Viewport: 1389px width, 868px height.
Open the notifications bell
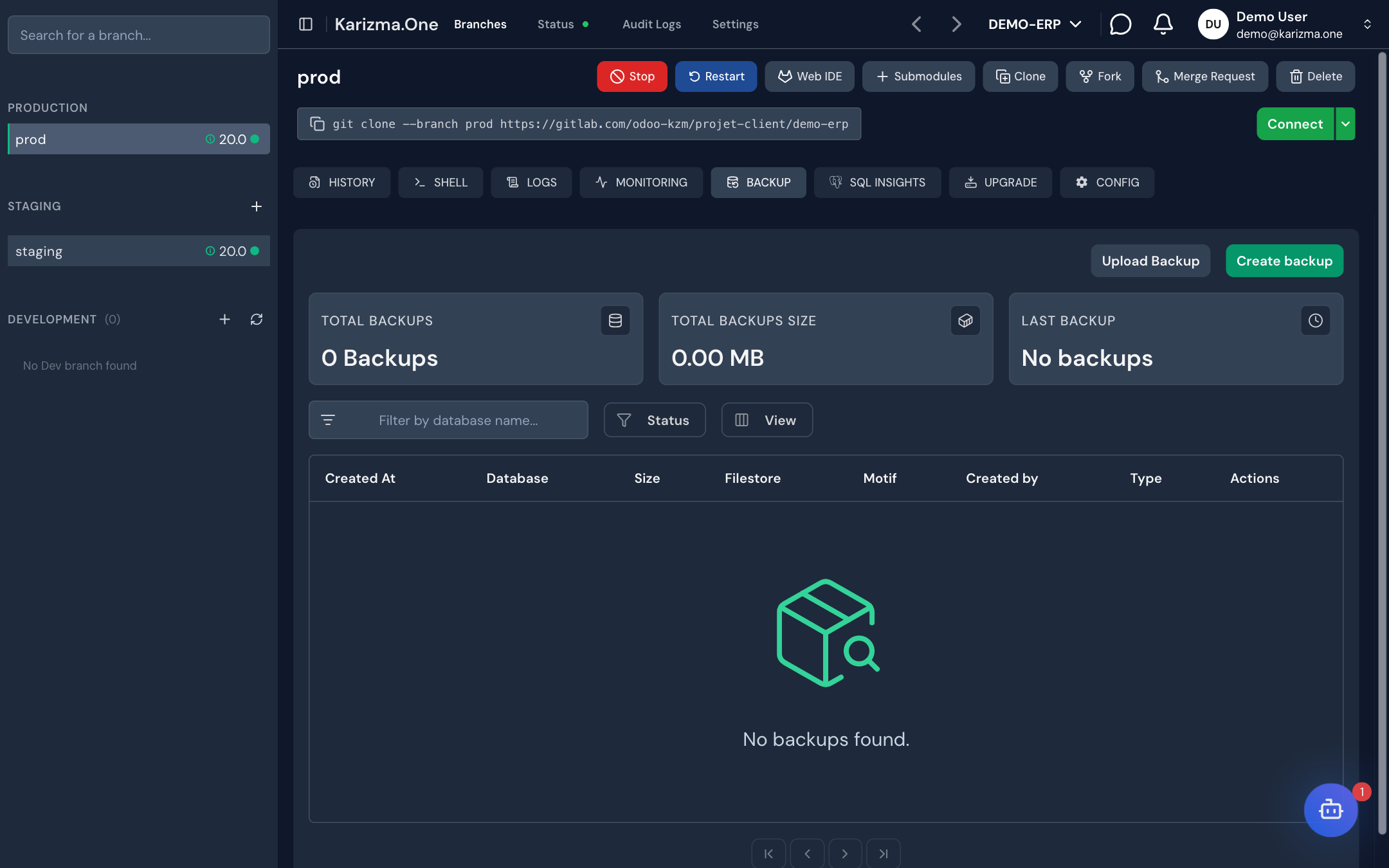[x=1163, y=24]
